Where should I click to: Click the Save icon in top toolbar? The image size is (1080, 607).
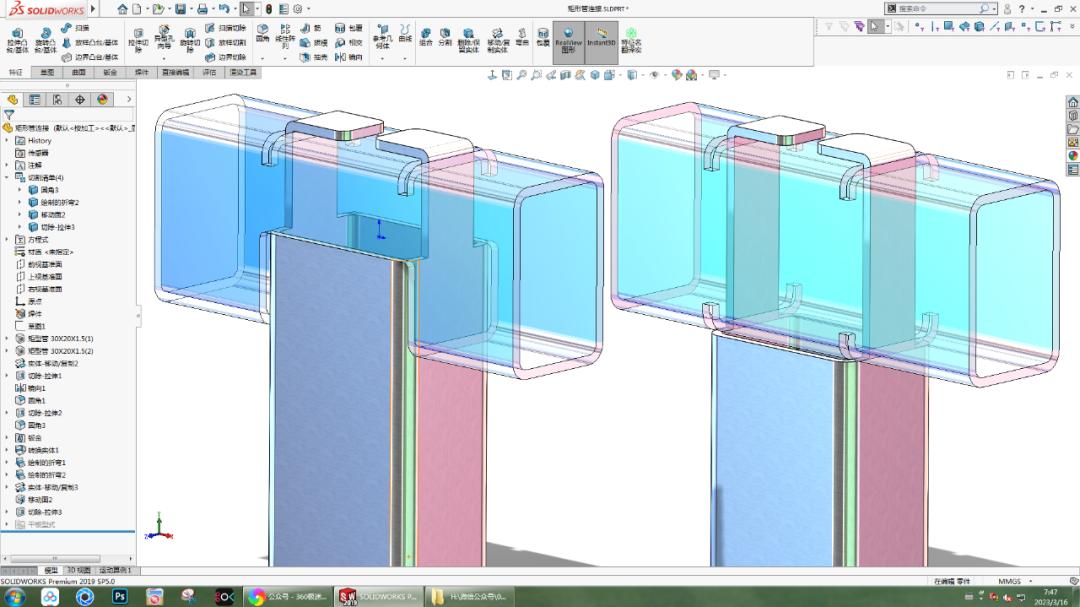pos(180,9)
